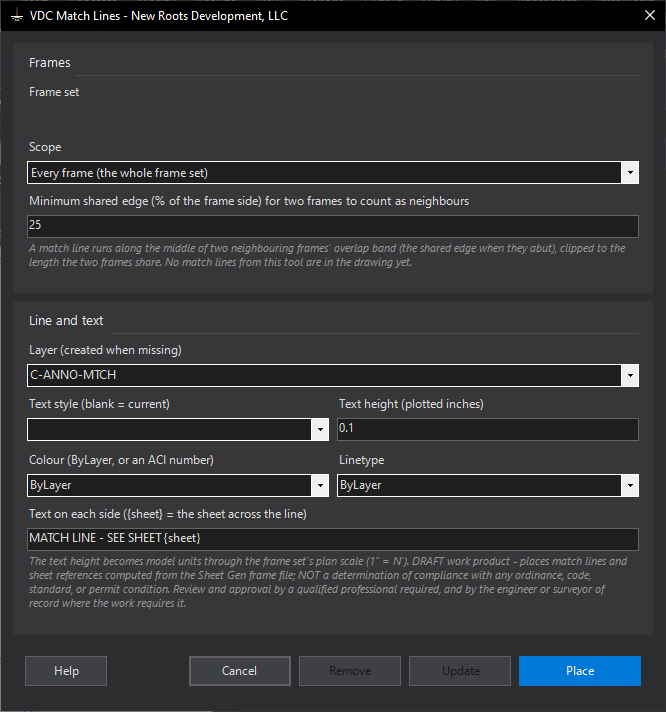Click the Line and text section heading
This screenshot has width=666, height=712.
click(x=66, y=321)
